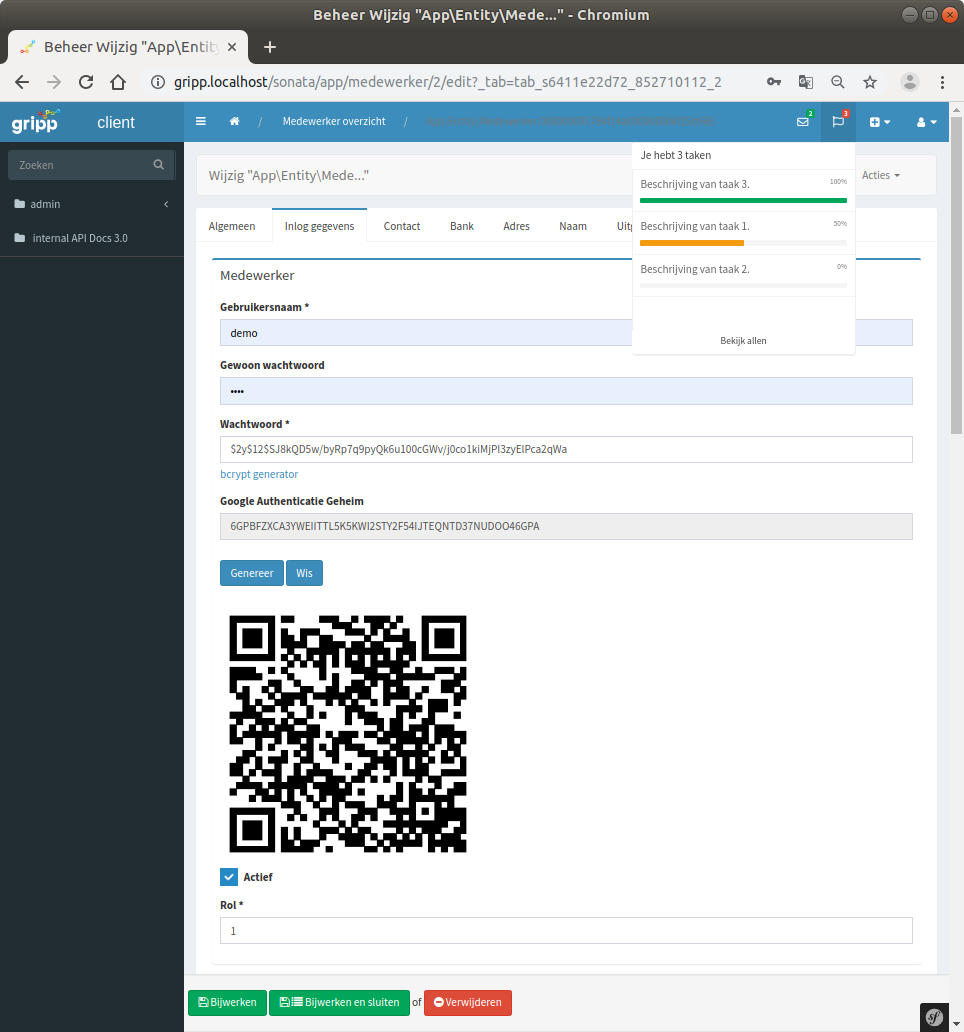Switch to the Algemeen tab
This screenshot has height=1032, width=964.
[232, 226]
